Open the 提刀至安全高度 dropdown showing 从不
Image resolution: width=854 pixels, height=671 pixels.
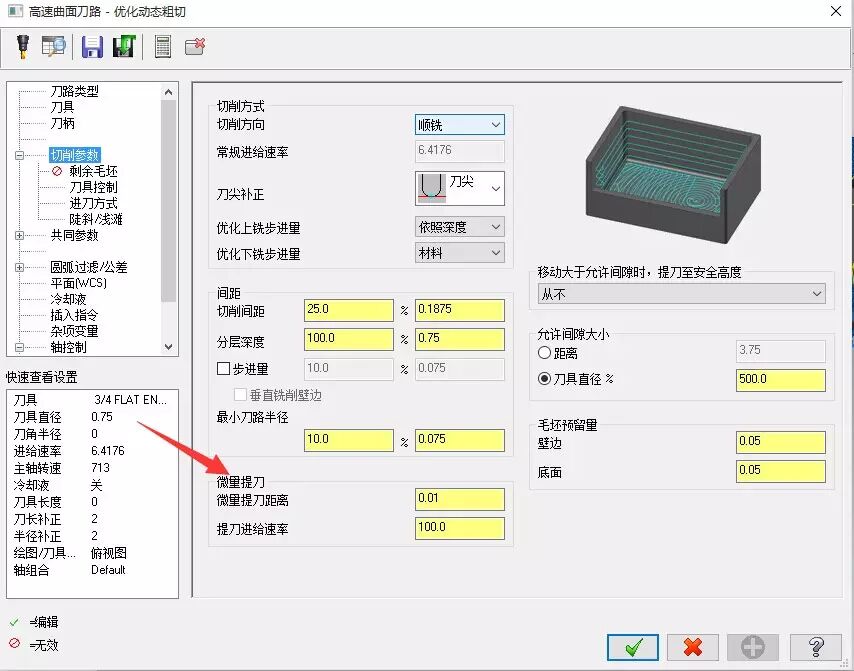coord(681,294)
